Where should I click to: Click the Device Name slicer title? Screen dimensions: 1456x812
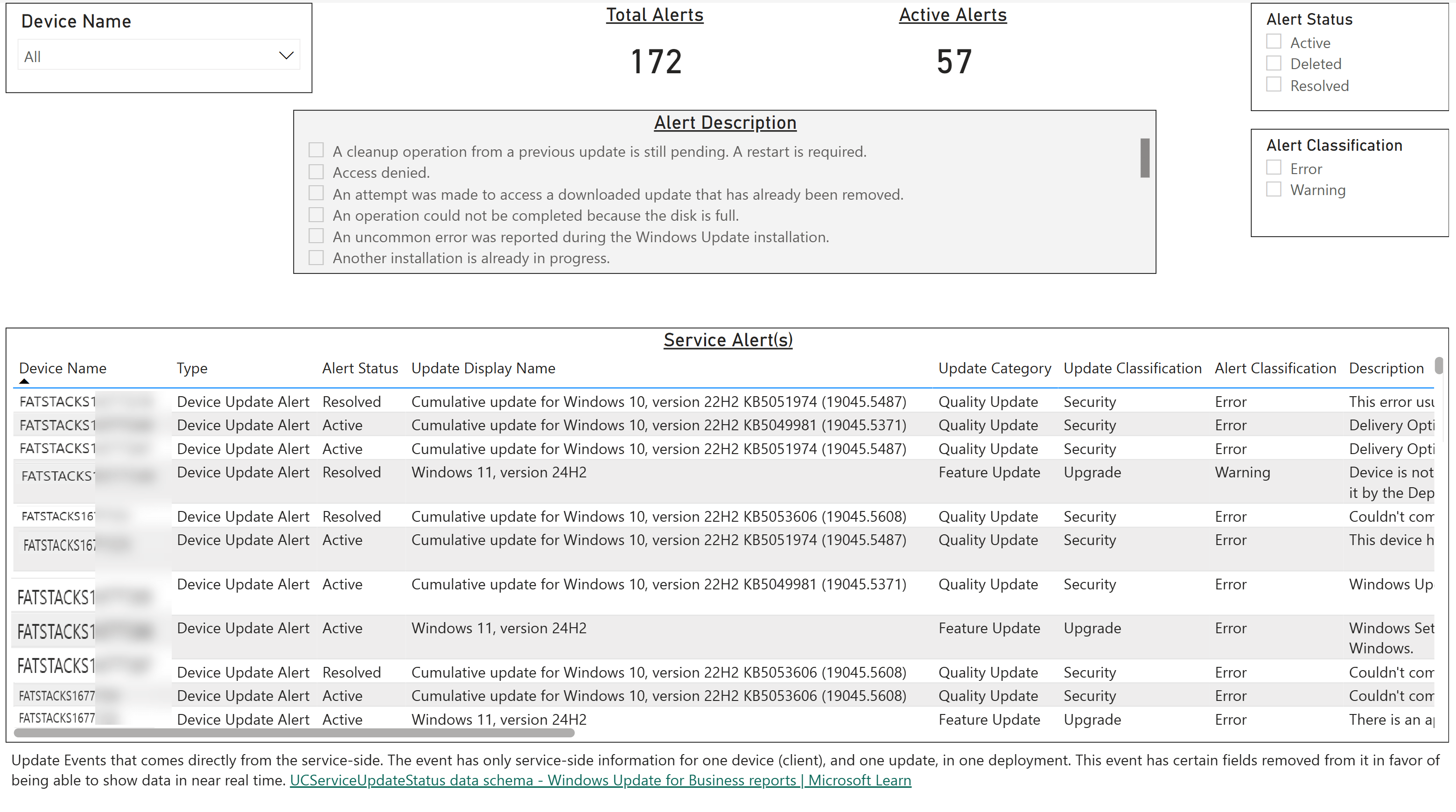pyautogui.click(x=76, y=21)
